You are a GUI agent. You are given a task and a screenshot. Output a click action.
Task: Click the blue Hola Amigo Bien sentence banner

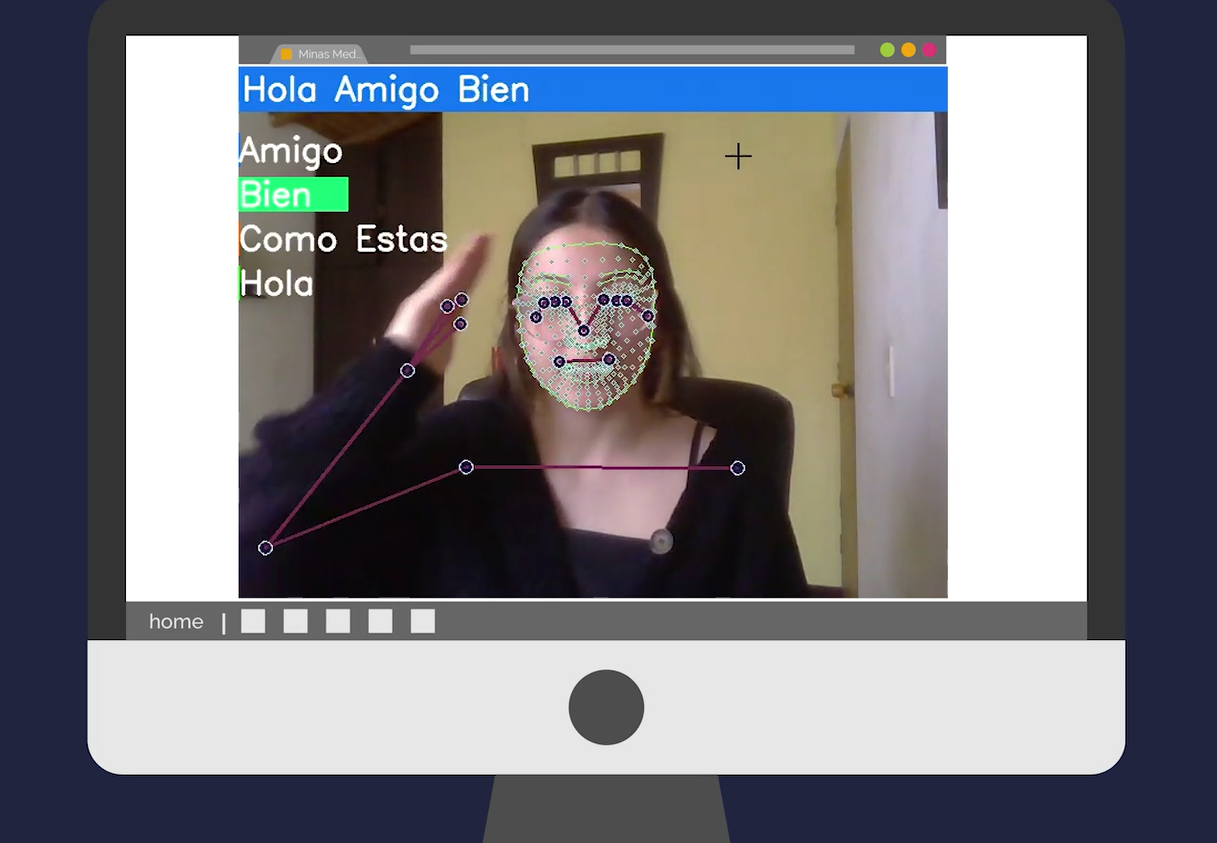click(592, 89)
